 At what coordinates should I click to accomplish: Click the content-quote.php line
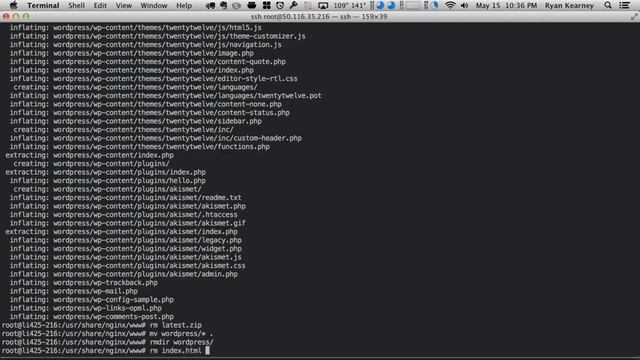[x=148, y=62]
